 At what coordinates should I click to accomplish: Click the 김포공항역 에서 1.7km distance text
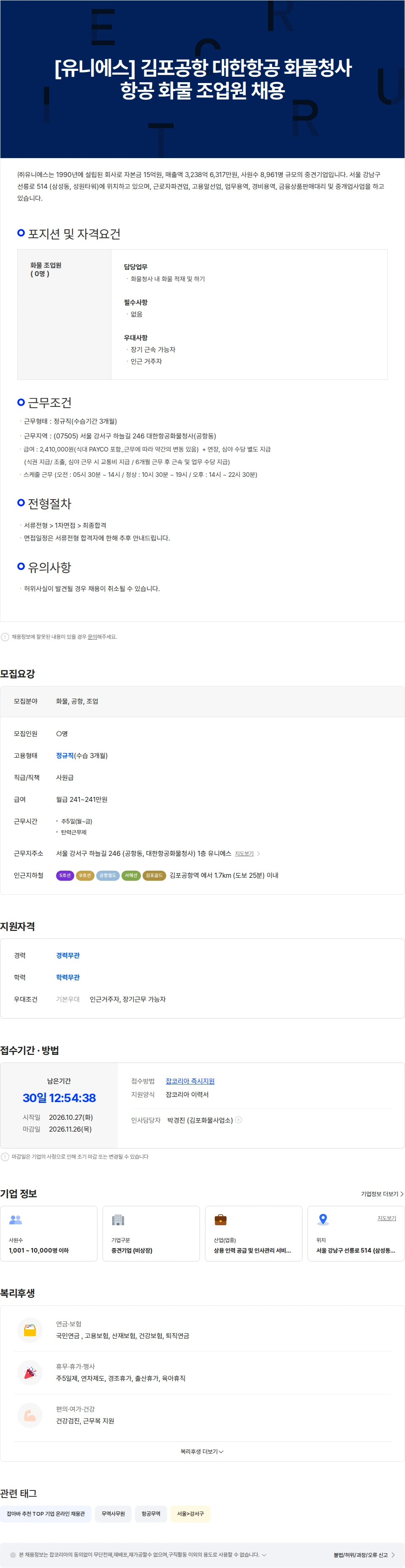(224, 875)
